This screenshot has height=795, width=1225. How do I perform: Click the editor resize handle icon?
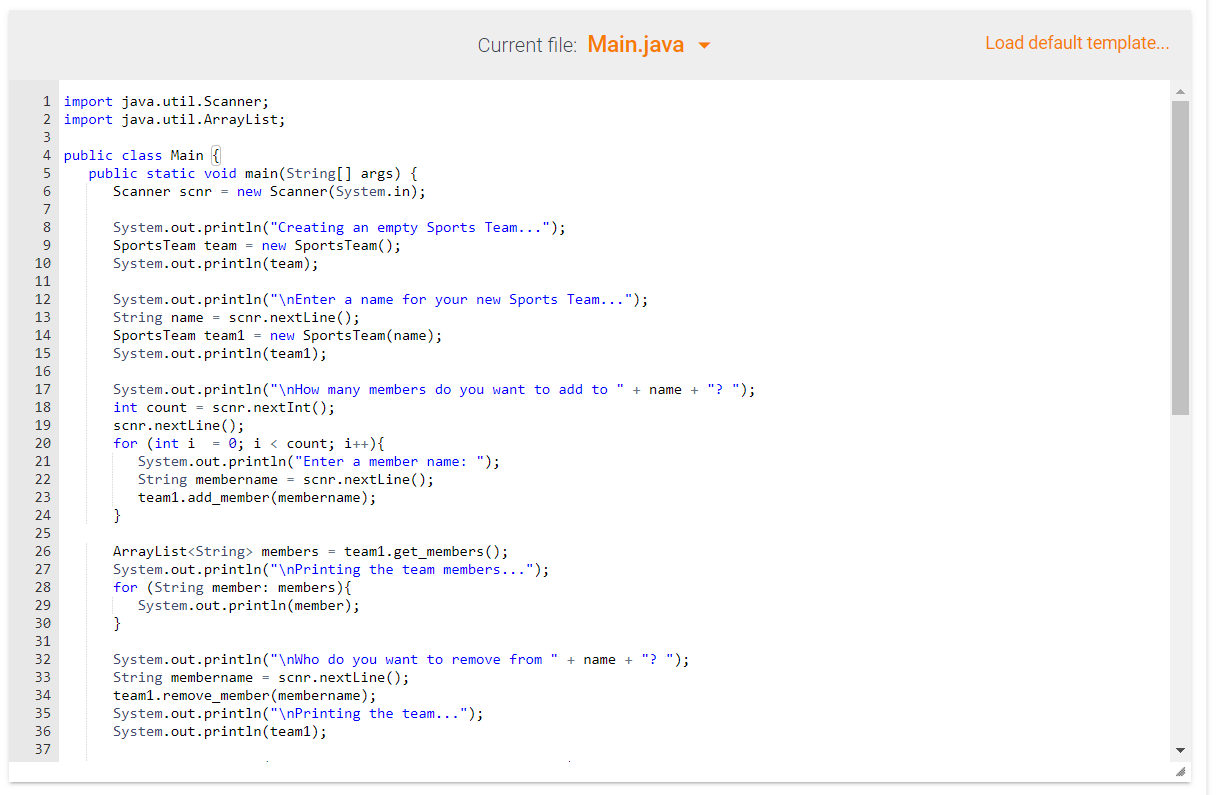tap(1179, 771)
